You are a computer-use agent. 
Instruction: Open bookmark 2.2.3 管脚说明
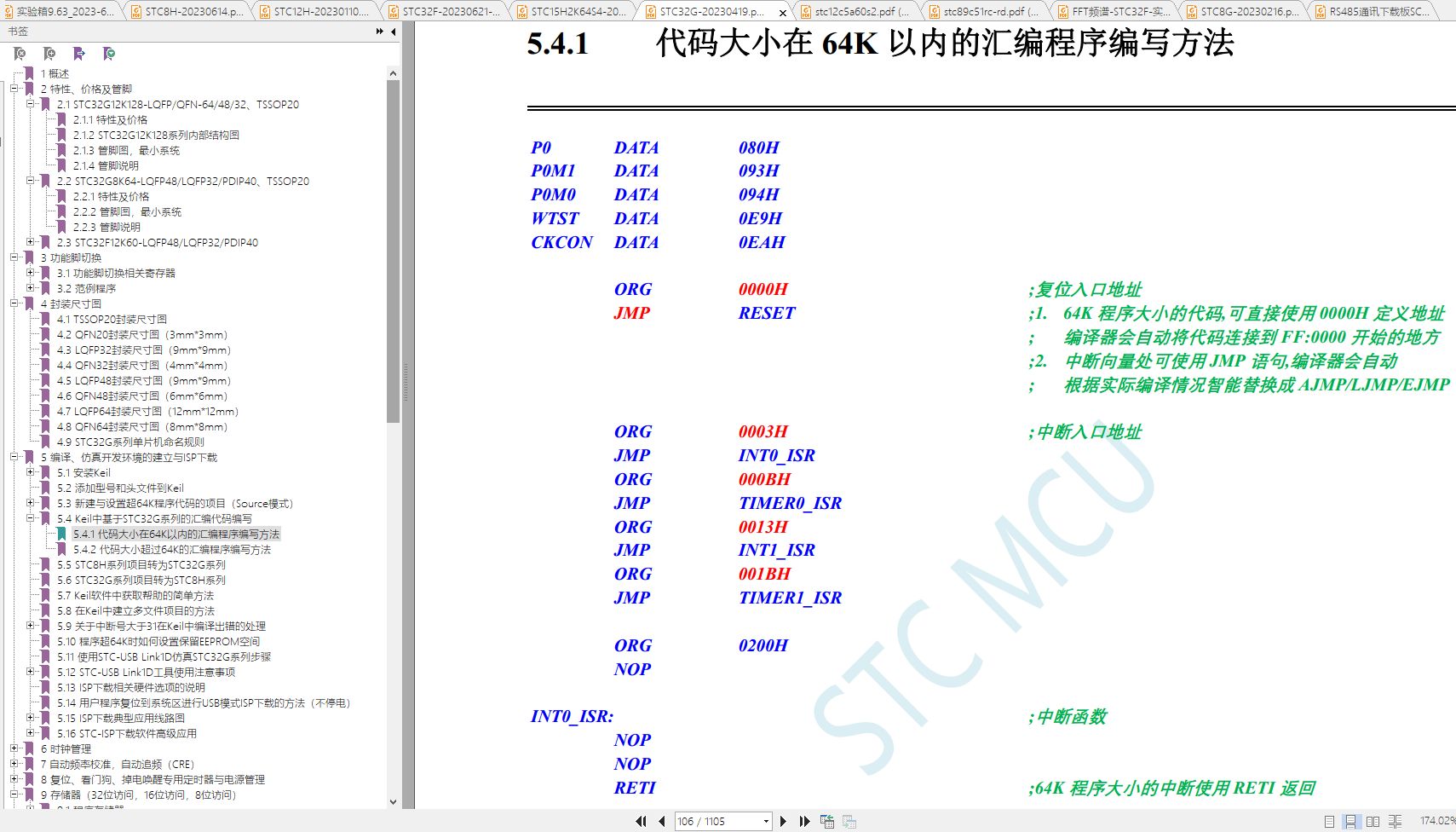(106, 228)
